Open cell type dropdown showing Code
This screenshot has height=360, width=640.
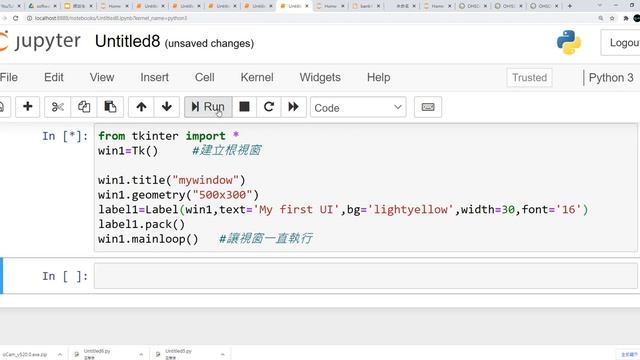pos(358,107)
